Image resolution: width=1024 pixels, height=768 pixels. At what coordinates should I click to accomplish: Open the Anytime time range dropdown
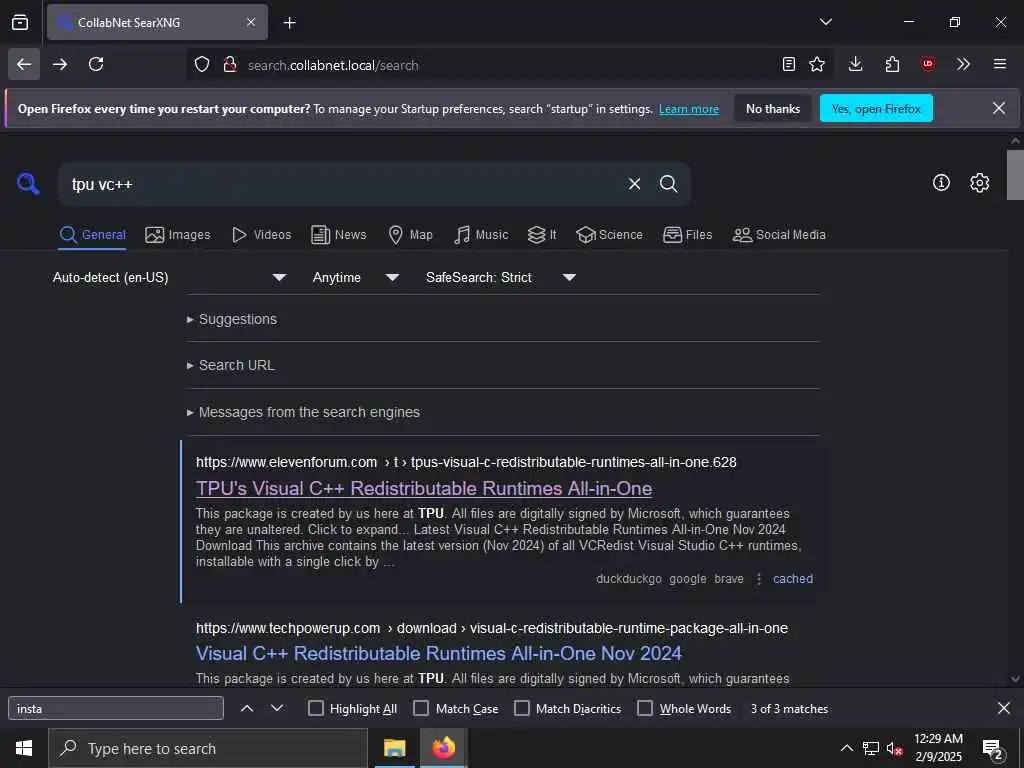pyautogui.click(x=355, y=278)
